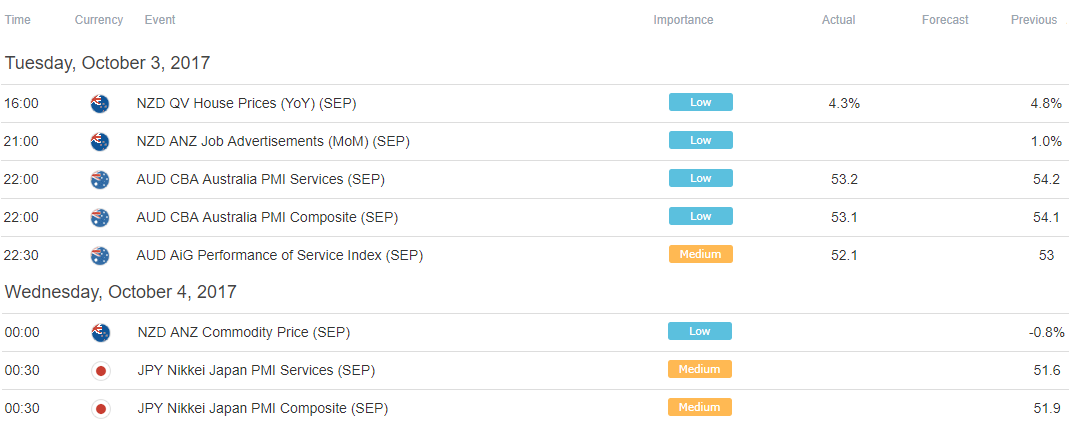Click the Australia flag beside AiG Performance of Service Index

click(100, 256)
